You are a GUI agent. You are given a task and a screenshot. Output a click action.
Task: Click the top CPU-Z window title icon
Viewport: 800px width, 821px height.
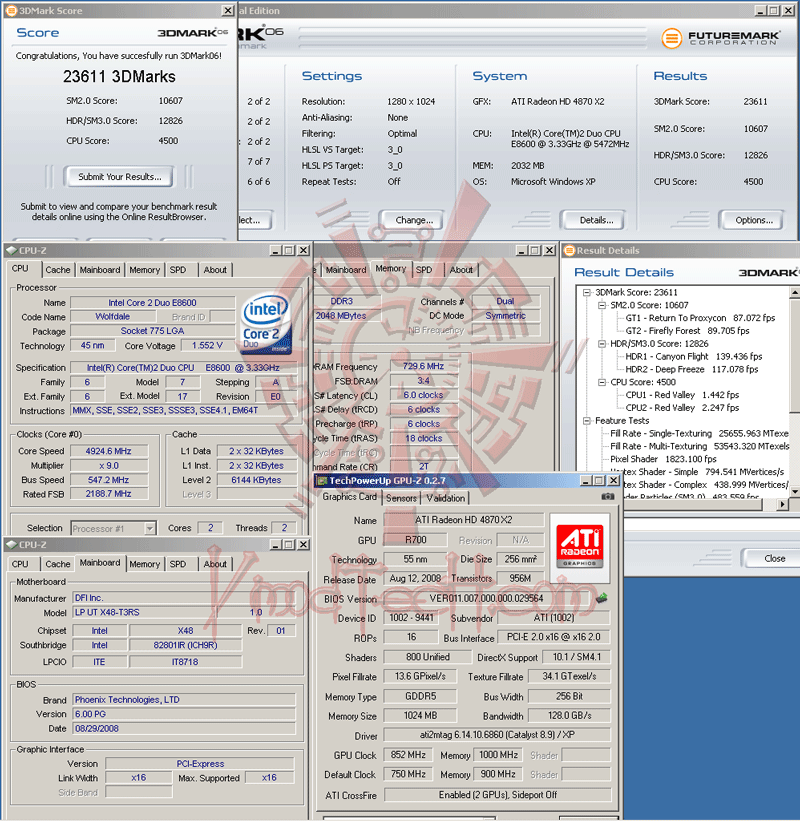point(11,250)
